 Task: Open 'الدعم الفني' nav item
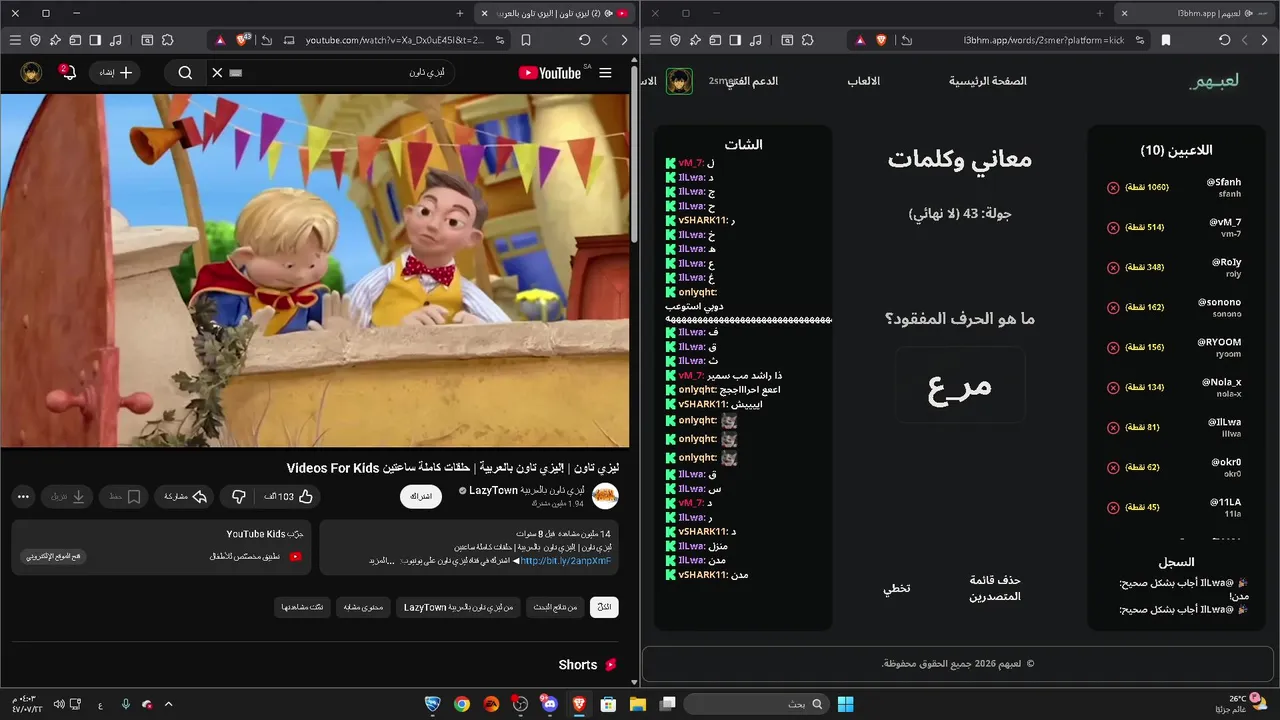point(751,81)
